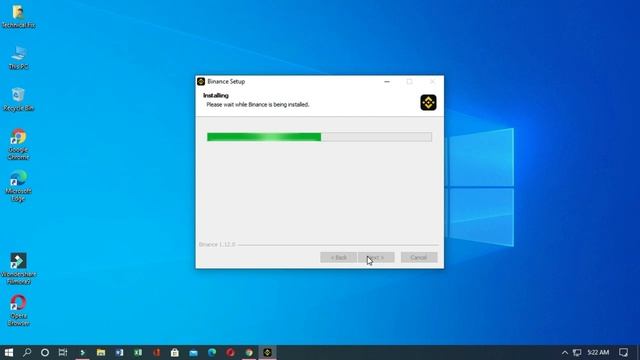
Task: Select the Google Chrome desktop shortcut
Action: point(18,144)
